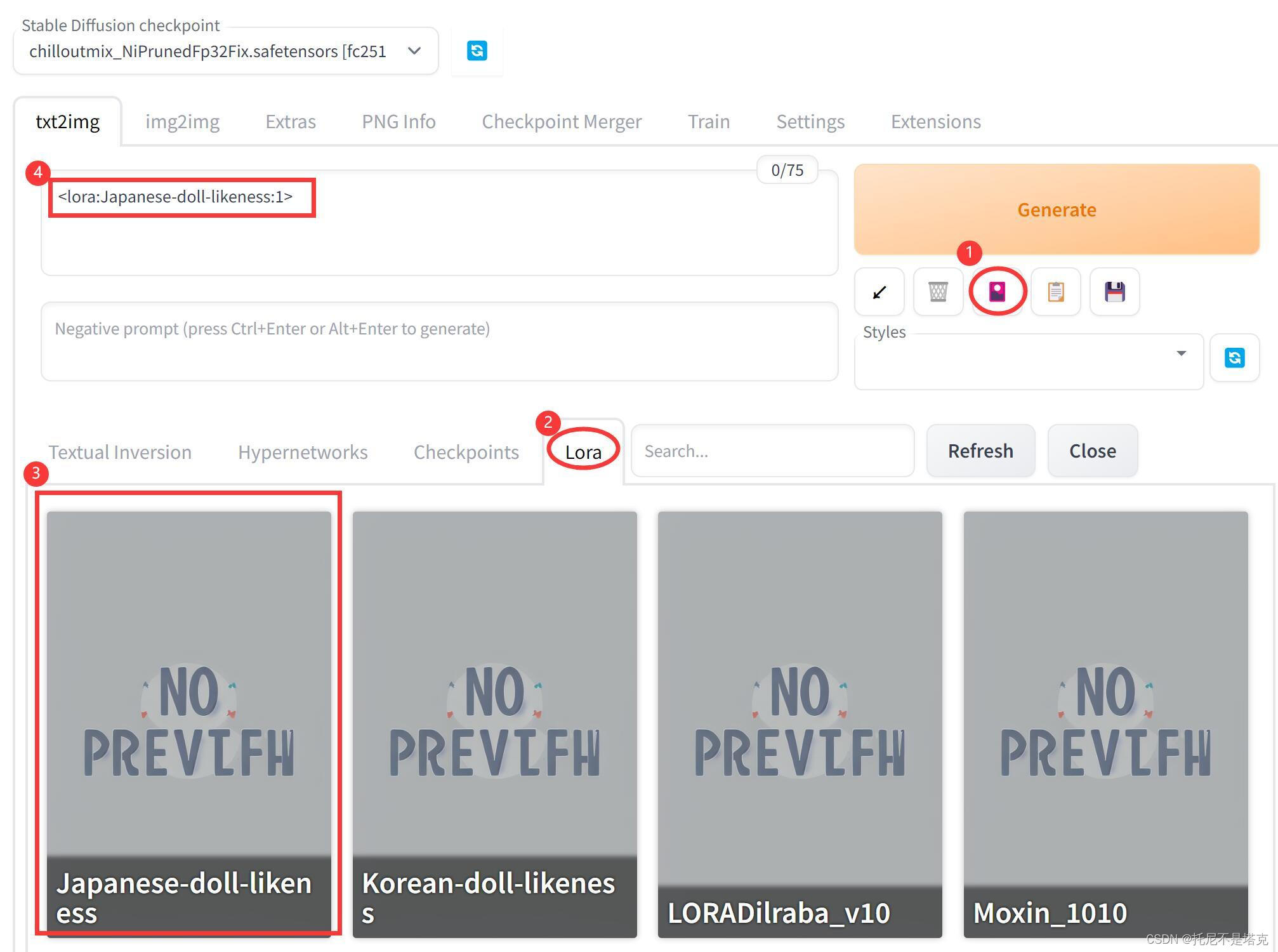Refresh checkpoint list with blue icon
1278x952 pixels.
point(477,51)
